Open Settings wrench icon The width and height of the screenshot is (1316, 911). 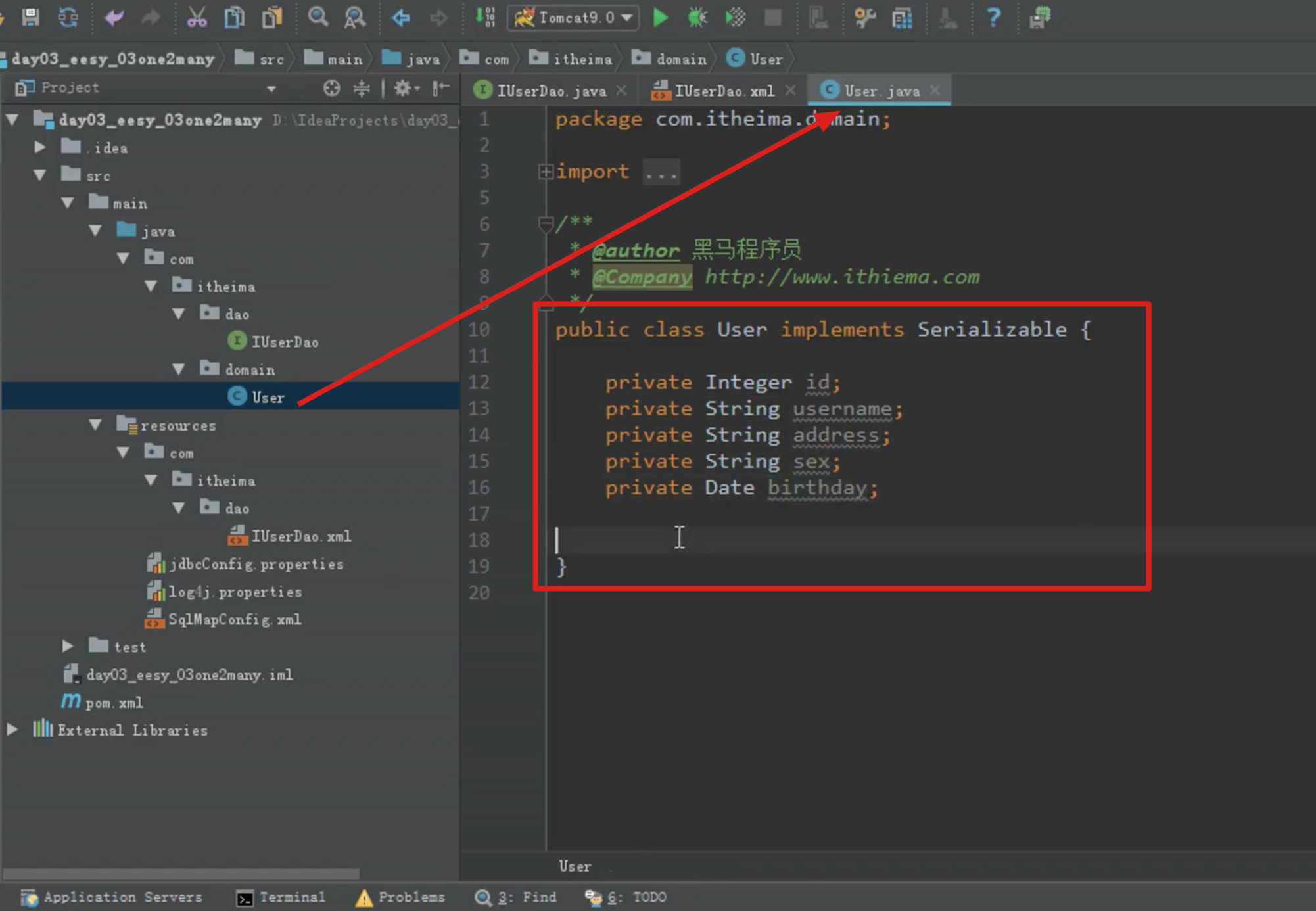[x=865, y=17]
